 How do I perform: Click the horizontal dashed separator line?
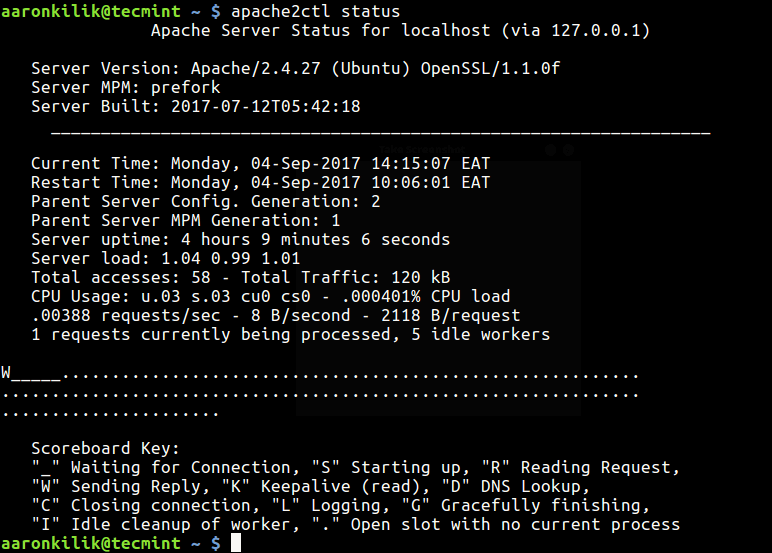click(x=380, y=133)
